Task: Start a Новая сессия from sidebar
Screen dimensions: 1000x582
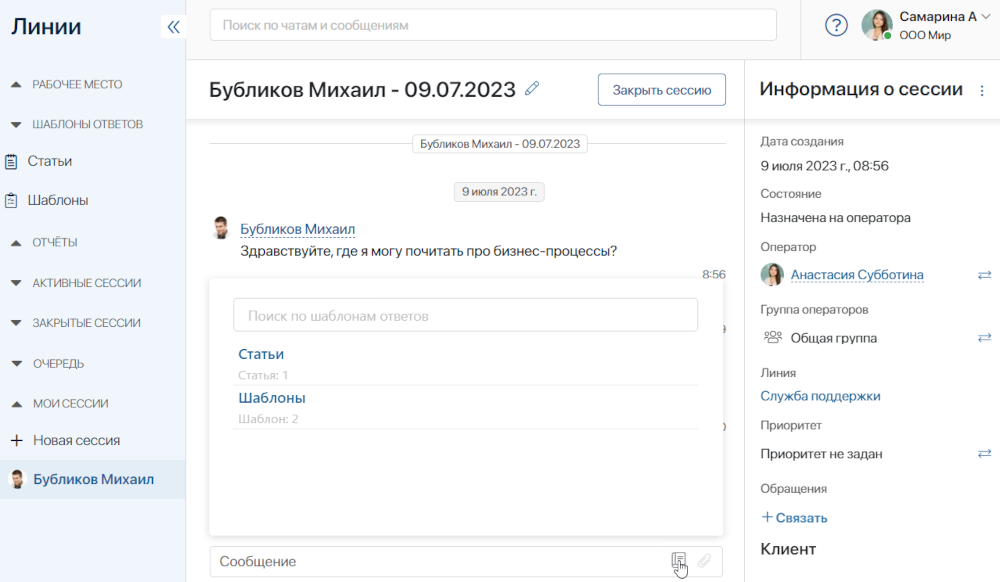Action: coord(75,440)
